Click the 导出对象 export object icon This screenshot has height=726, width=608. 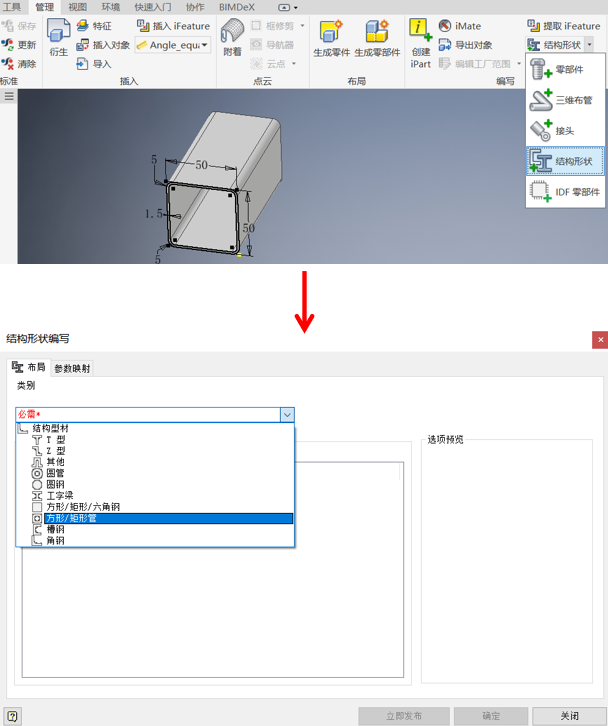[445, 45]
